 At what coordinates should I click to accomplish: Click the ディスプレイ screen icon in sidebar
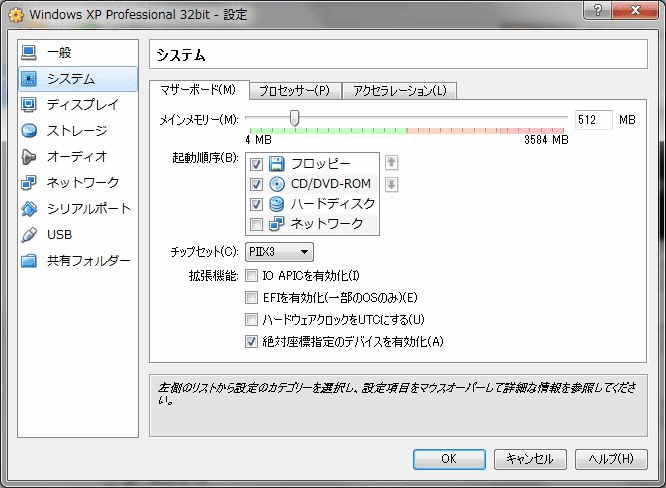point(28,104)
